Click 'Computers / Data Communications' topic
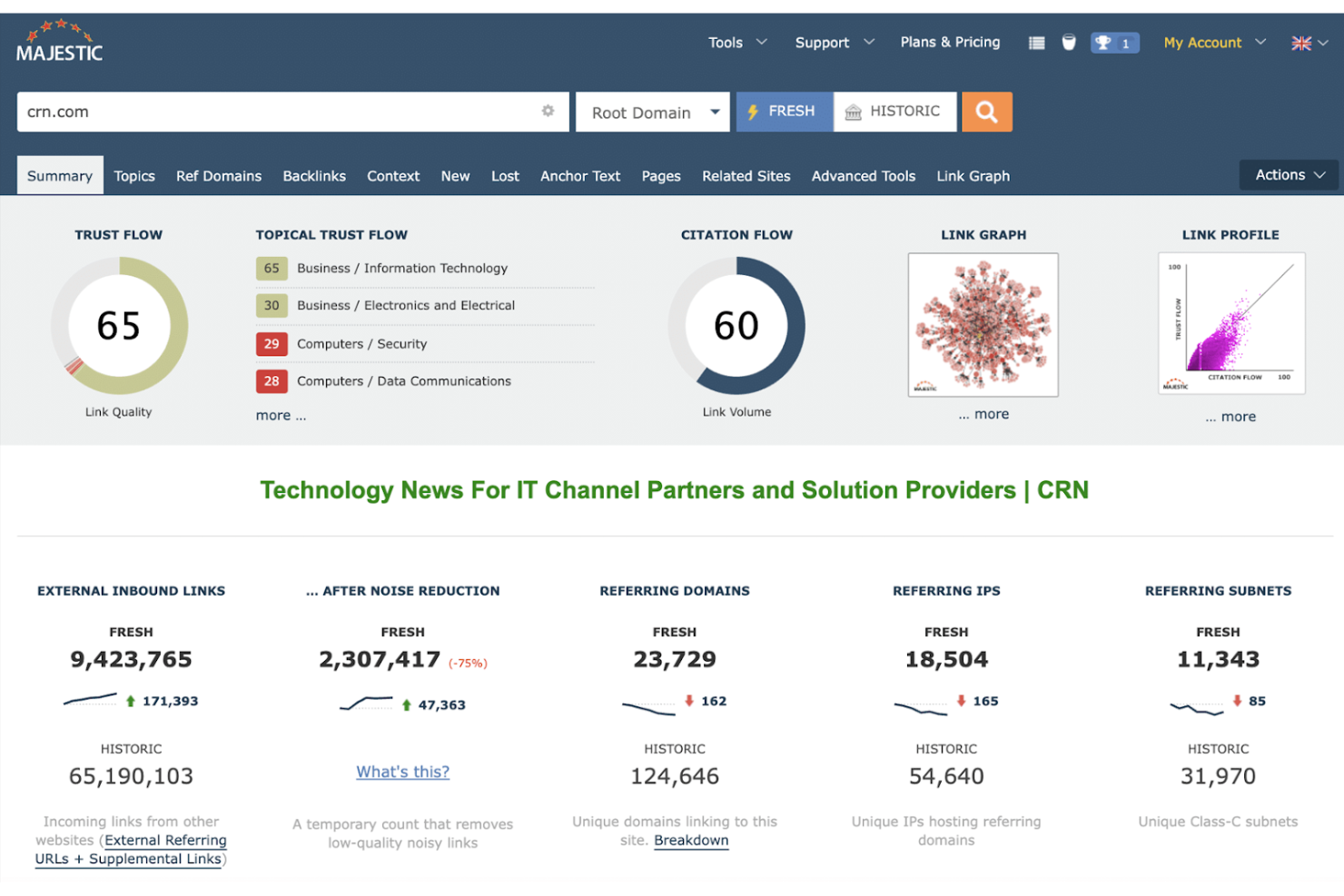Viewport: 1344px width, 896px height. [404, 381]
